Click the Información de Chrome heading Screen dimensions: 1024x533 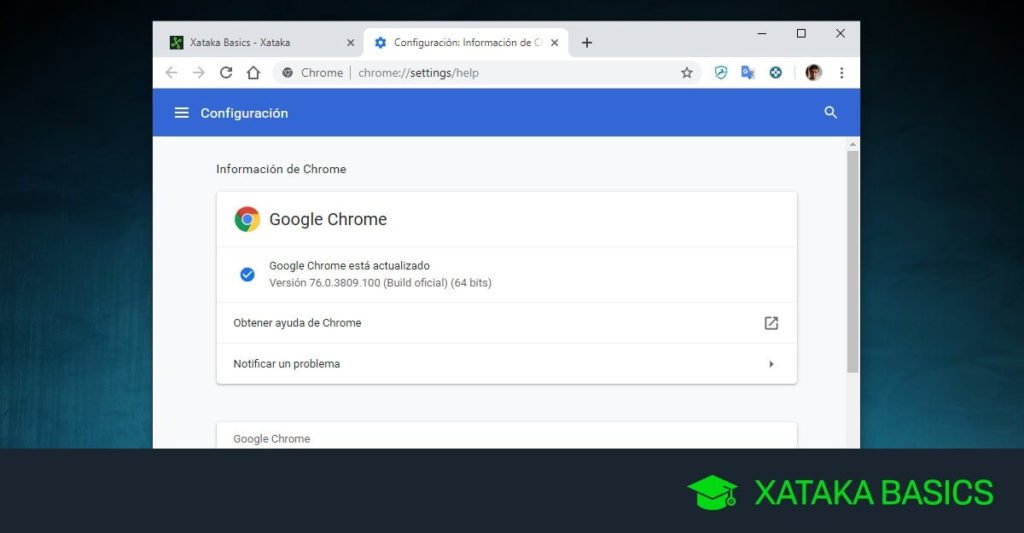click(281, 169)
